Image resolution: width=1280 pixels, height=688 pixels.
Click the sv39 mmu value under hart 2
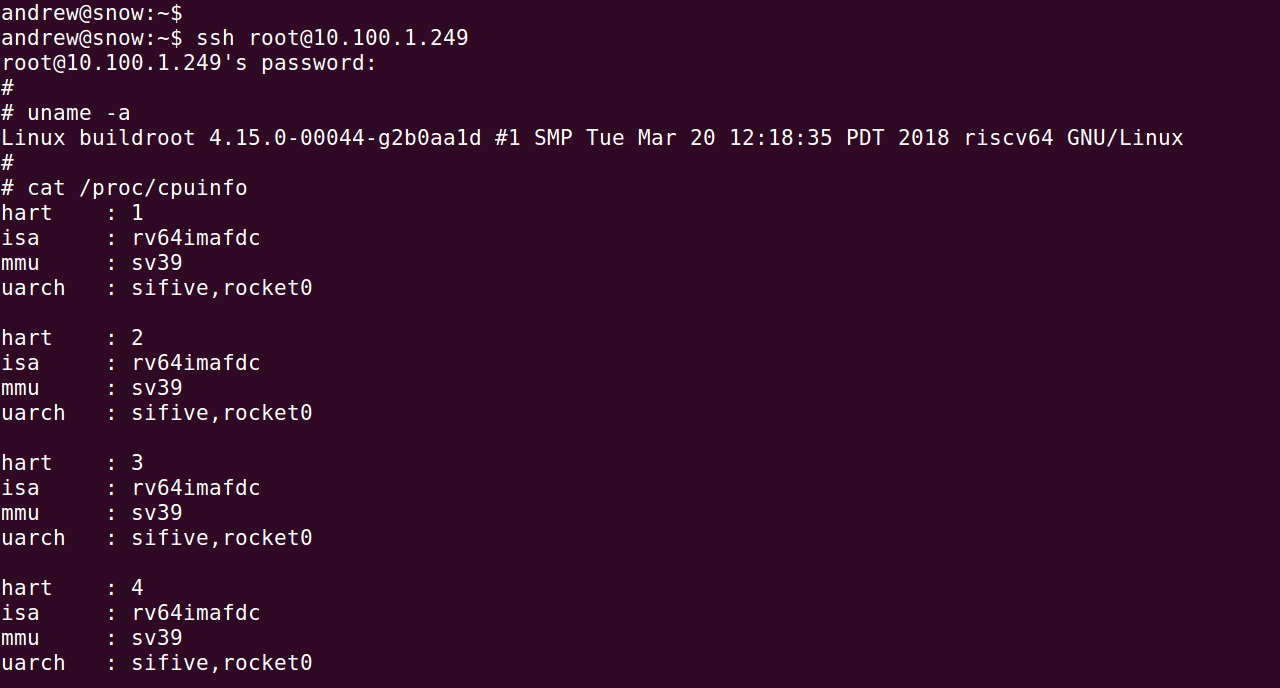pos(157,388)
